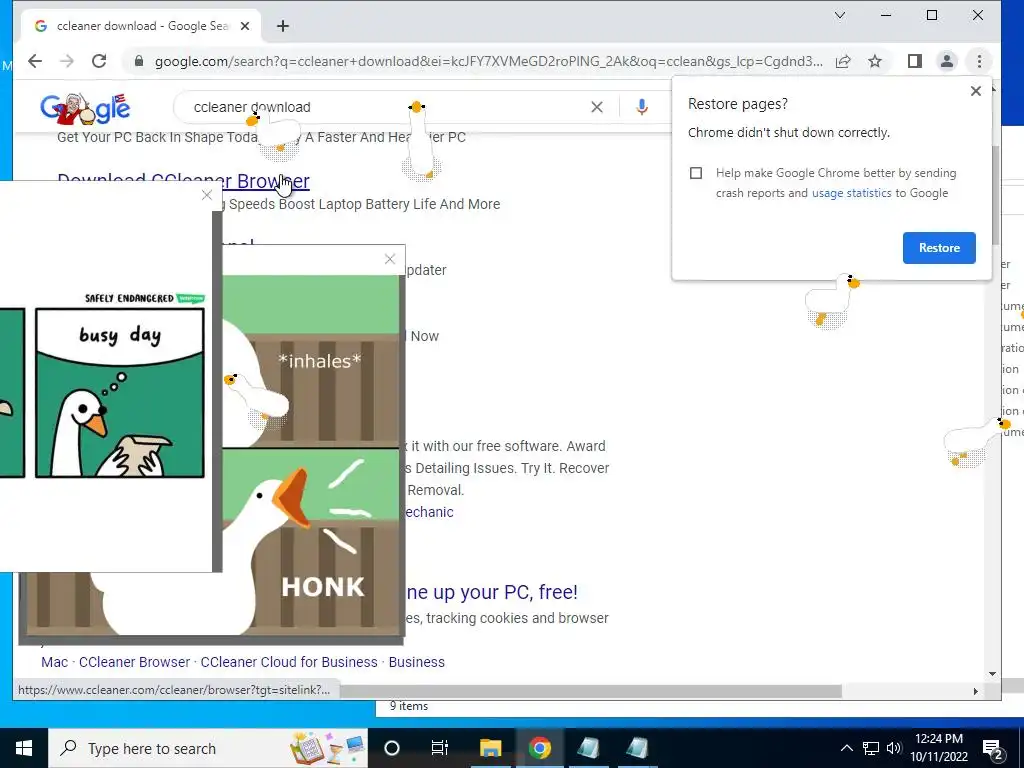The image size is (1024, 768).
Task: Open the volume tray icon
Action: point(894,748)
